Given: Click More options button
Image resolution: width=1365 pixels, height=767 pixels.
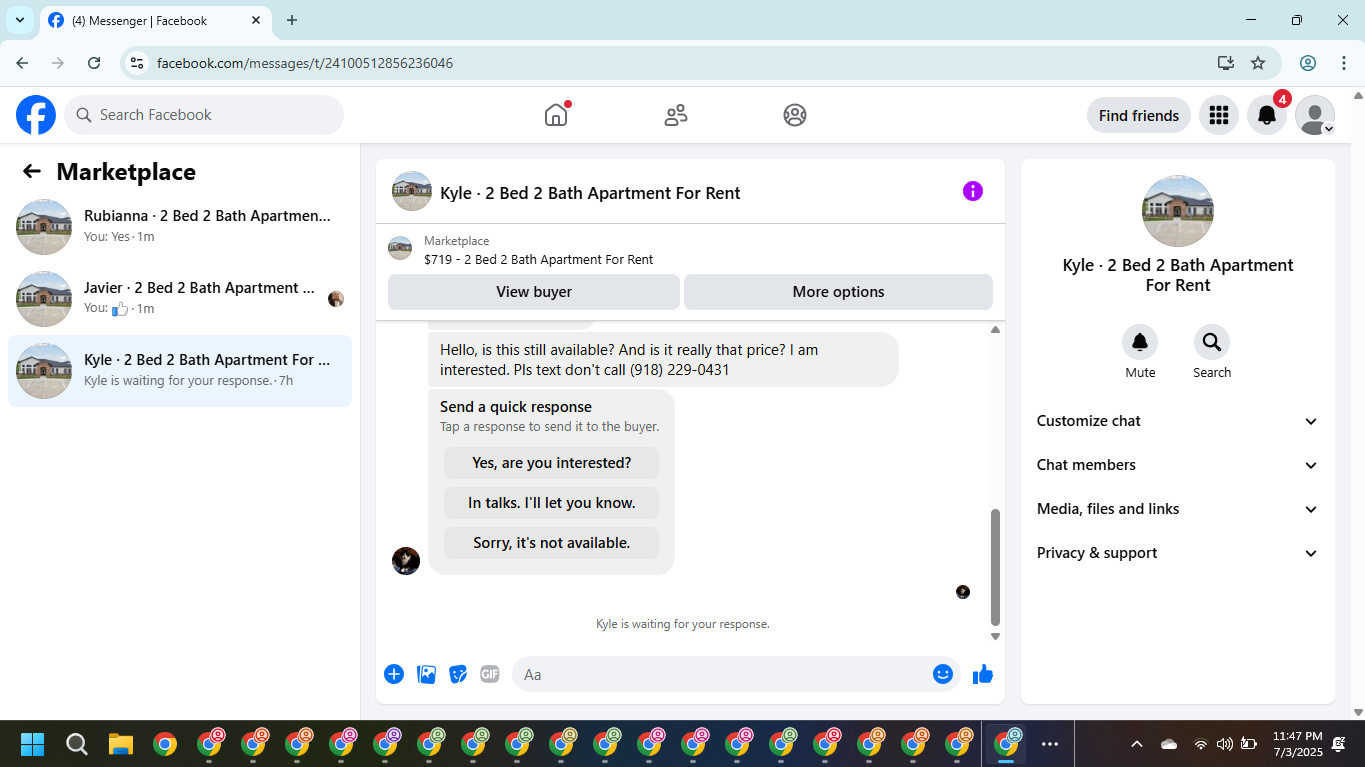Looking at the screenshot, I should click(838, 292).
